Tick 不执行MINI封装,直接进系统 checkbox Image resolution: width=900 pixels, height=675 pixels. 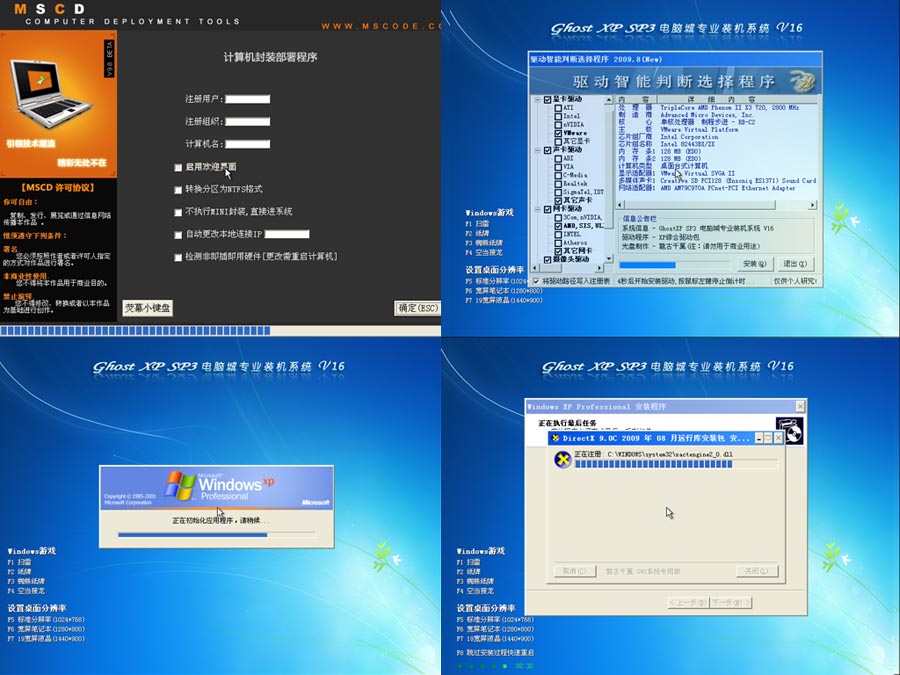(x=178, y=212)
